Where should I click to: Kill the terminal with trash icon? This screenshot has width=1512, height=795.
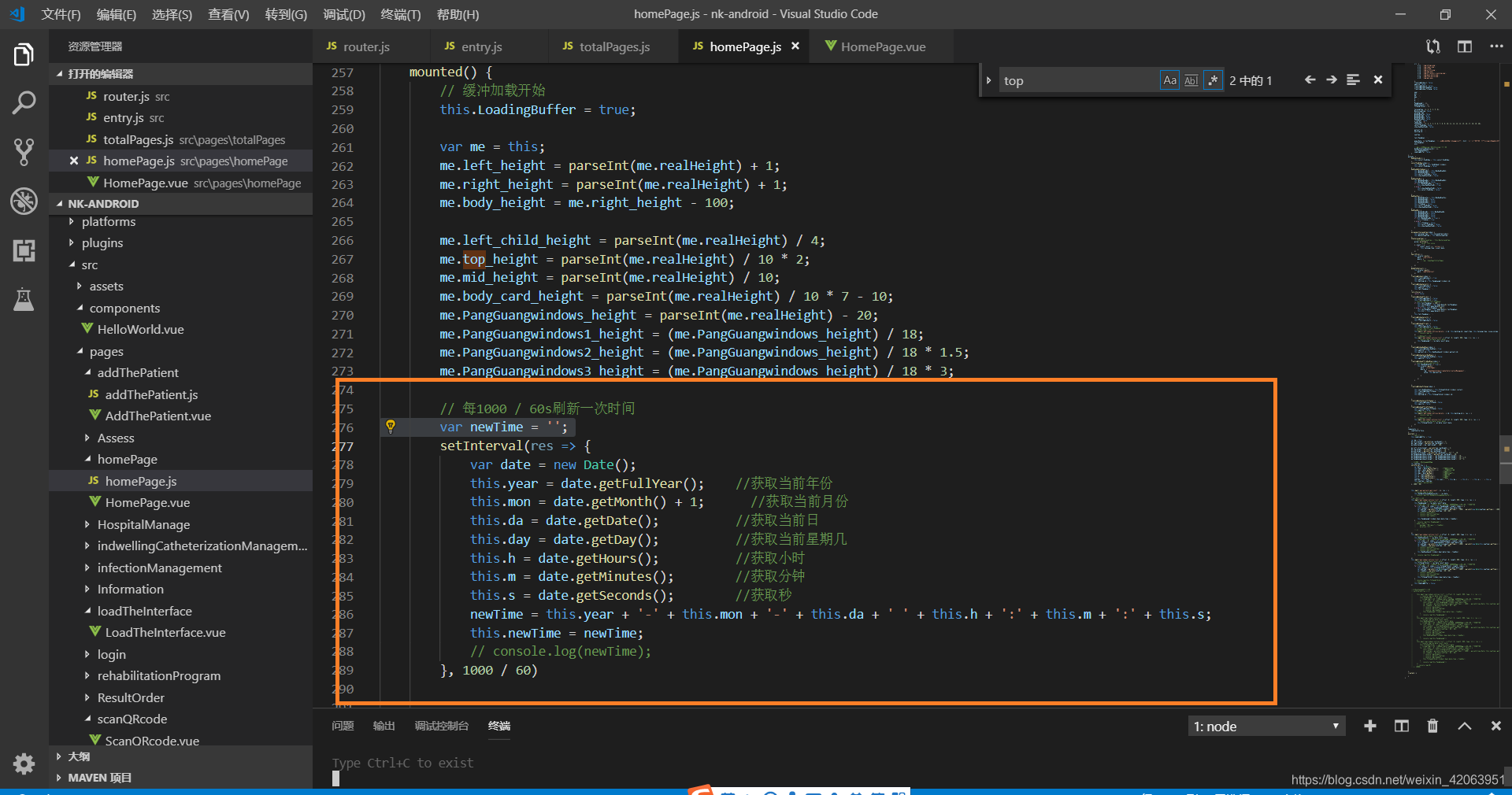(1432, 726)
